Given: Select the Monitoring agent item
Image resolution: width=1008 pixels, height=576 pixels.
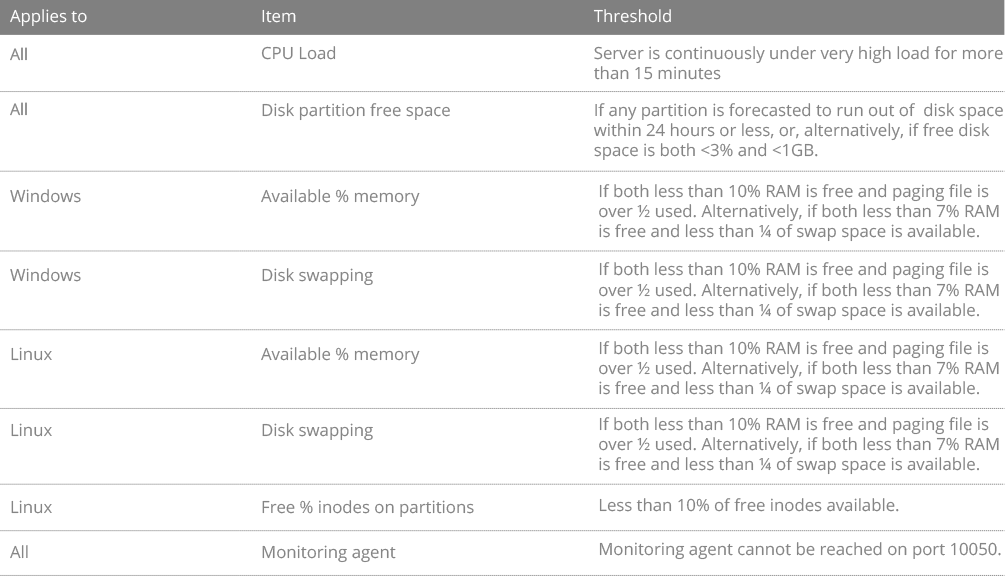Looking at the screenshot, I should [x=328, y=553].
